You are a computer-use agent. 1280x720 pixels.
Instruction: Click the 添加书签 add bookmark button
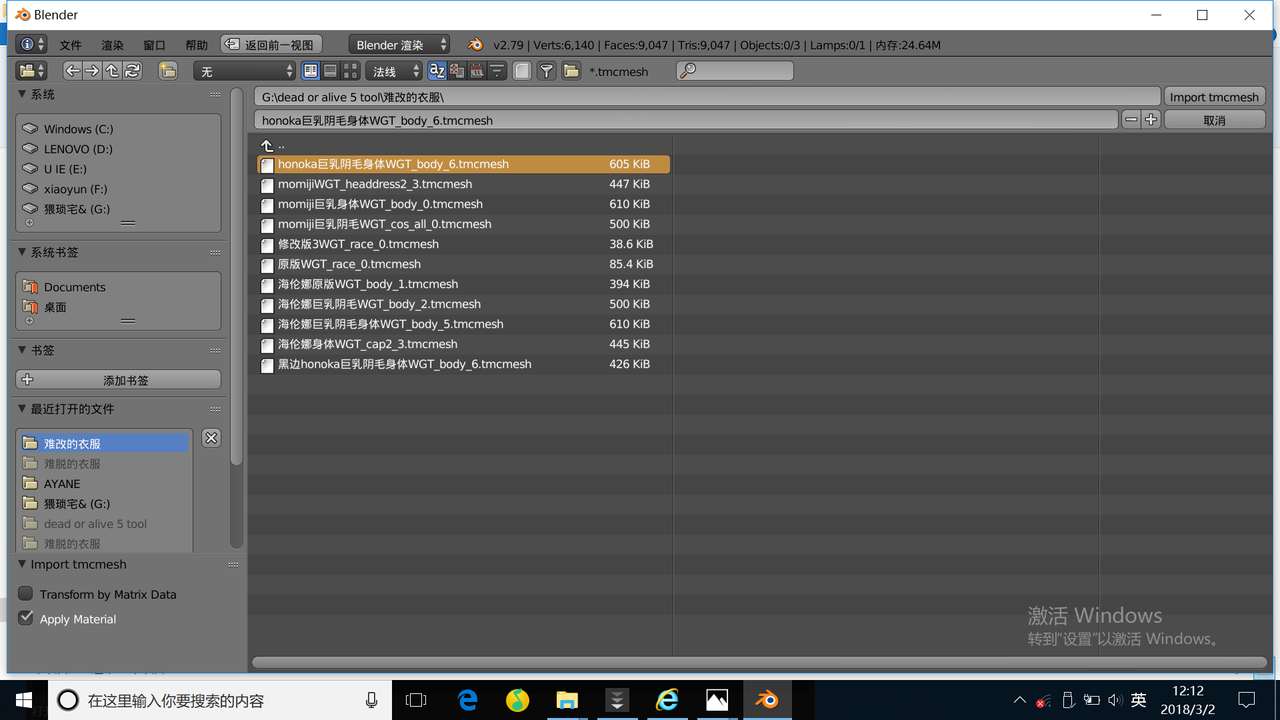[x=118, y=380]
